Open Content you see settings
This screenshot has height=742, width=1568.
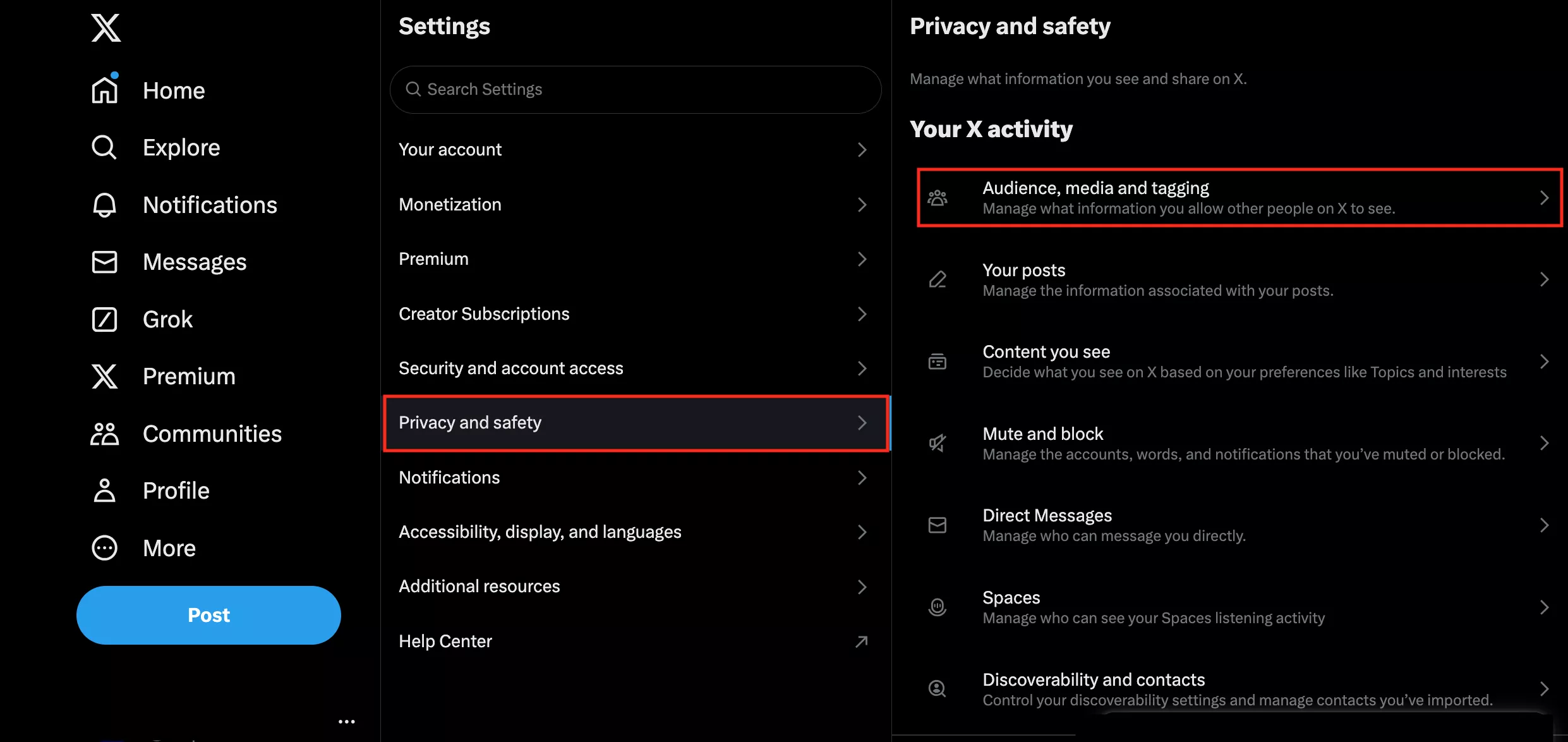(x=1237, y=361)
